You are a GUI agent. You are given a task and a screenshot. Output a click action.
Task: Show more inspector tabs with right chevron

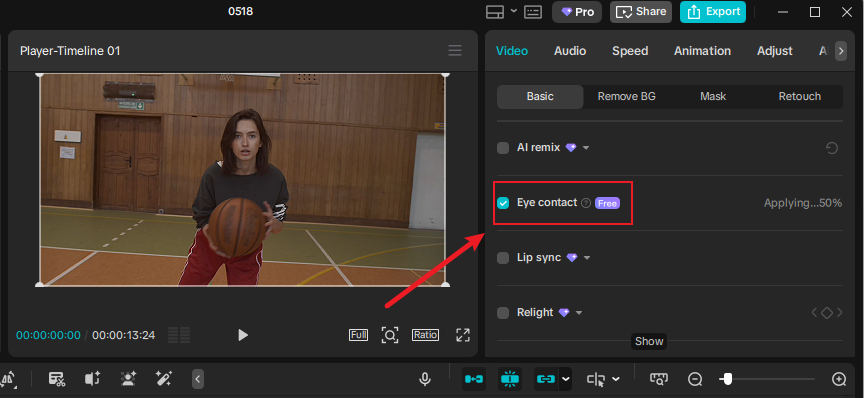tap(841, 51)
